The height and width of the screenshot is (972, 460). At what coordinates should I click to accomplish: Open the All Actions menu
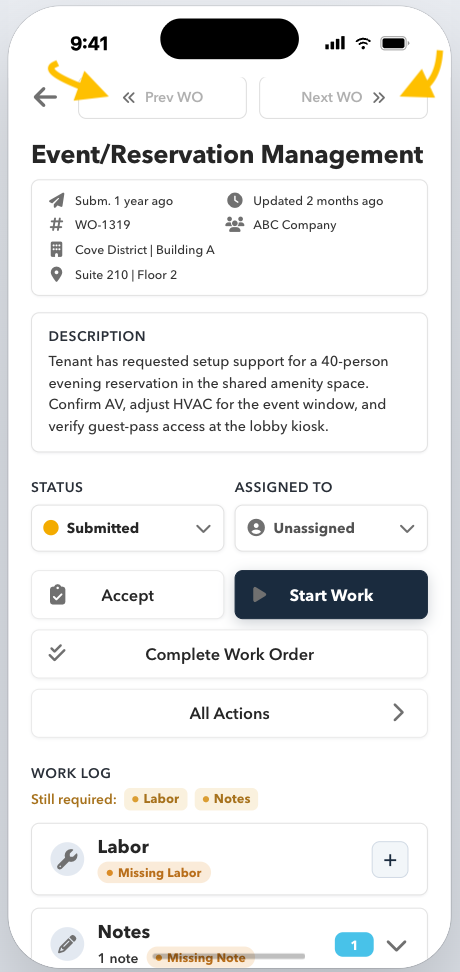pos(229,714)
